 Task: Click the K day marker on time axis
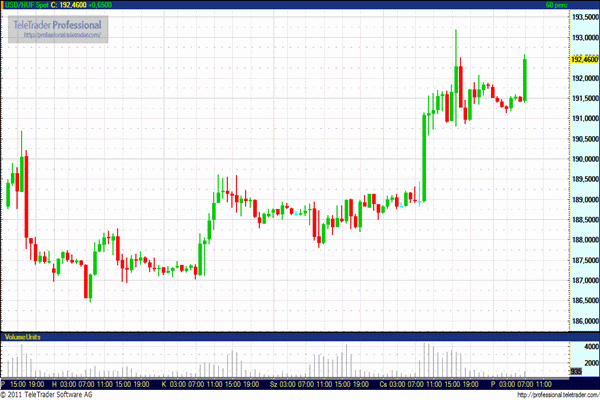(x=164, y=384)
